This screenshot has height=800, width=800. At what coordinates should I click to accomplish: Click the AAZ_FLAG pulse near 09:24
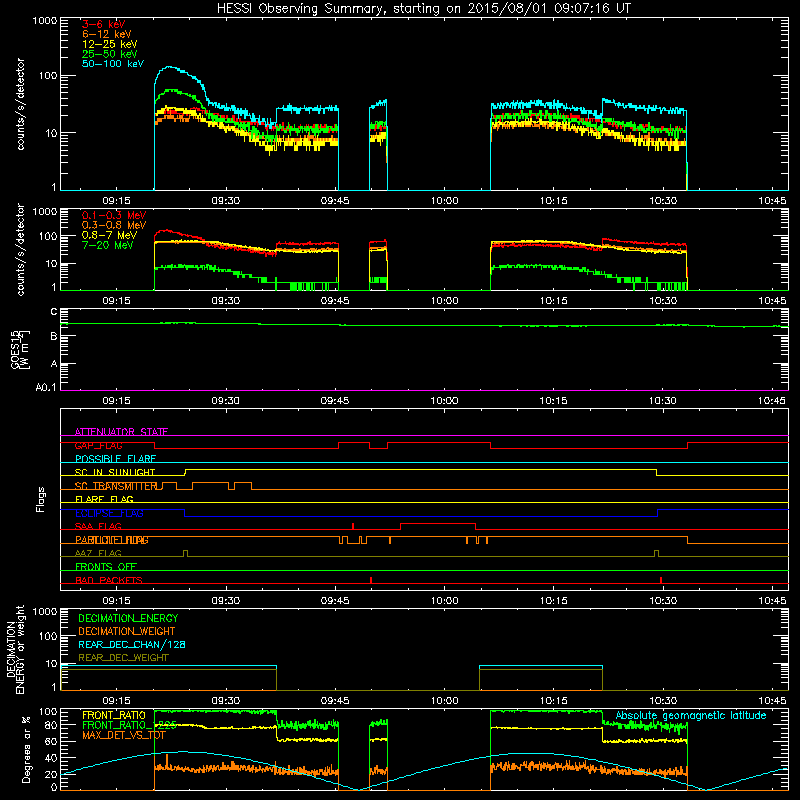185,553
